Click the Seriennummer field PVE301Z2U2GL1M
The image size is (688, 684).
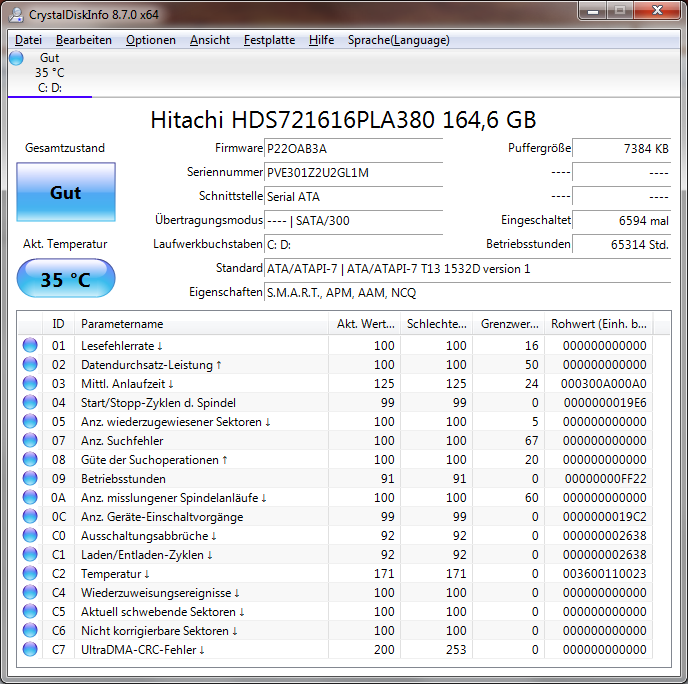(353, 172)
